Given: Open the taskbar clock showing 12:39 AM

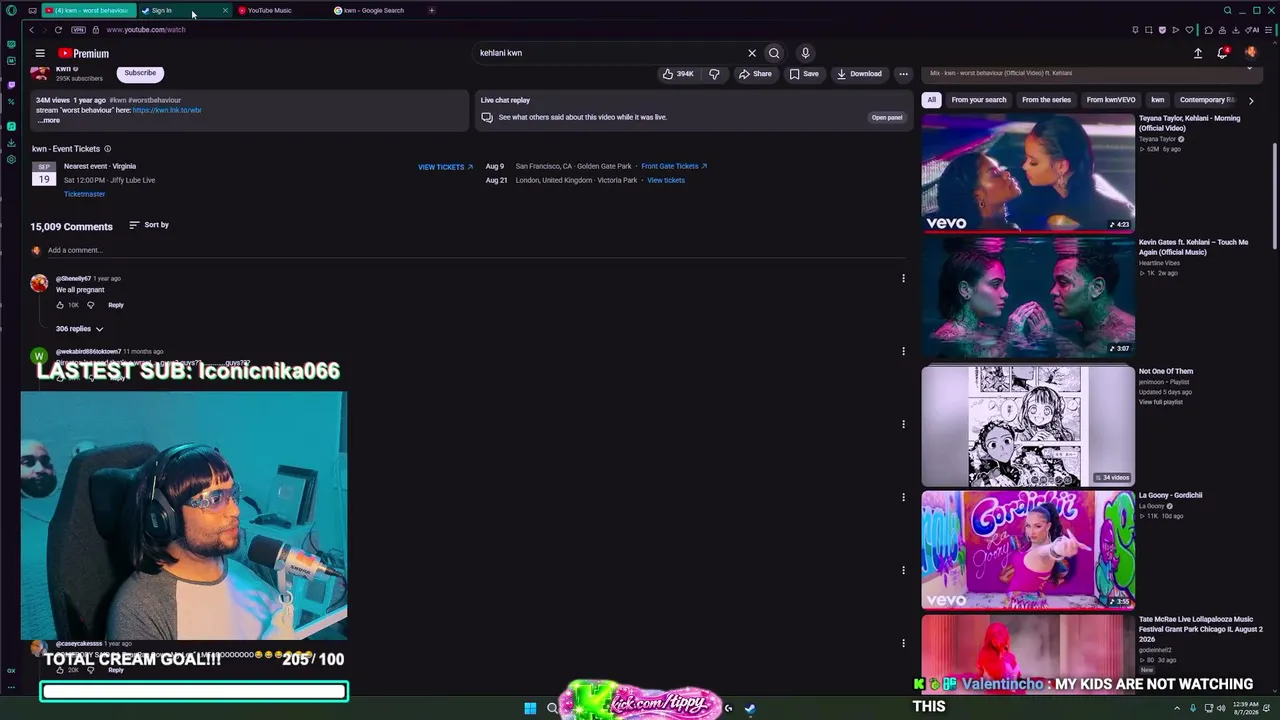Looking at the screenshot, I should pos(1245,708).
